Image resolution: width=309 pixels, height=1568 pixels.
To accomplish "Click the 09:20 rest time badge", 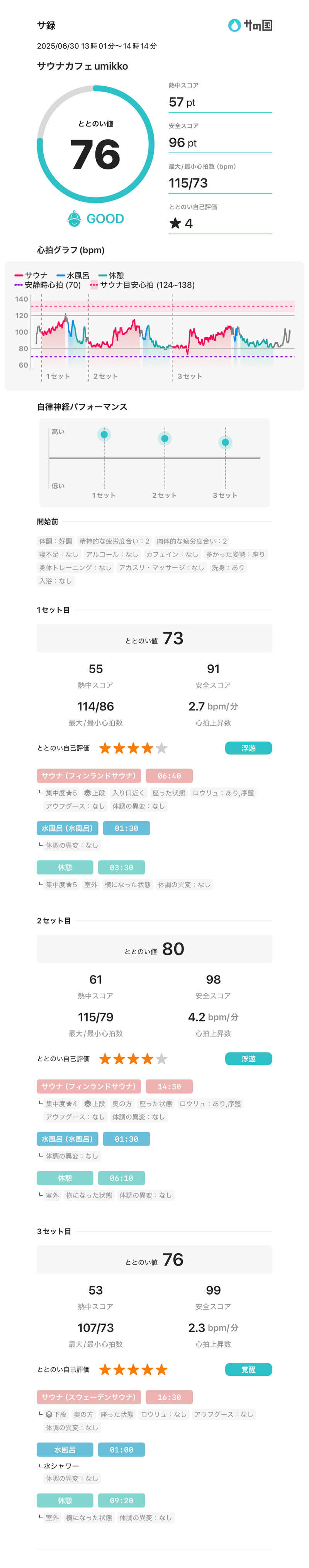I will (121, 1500).
